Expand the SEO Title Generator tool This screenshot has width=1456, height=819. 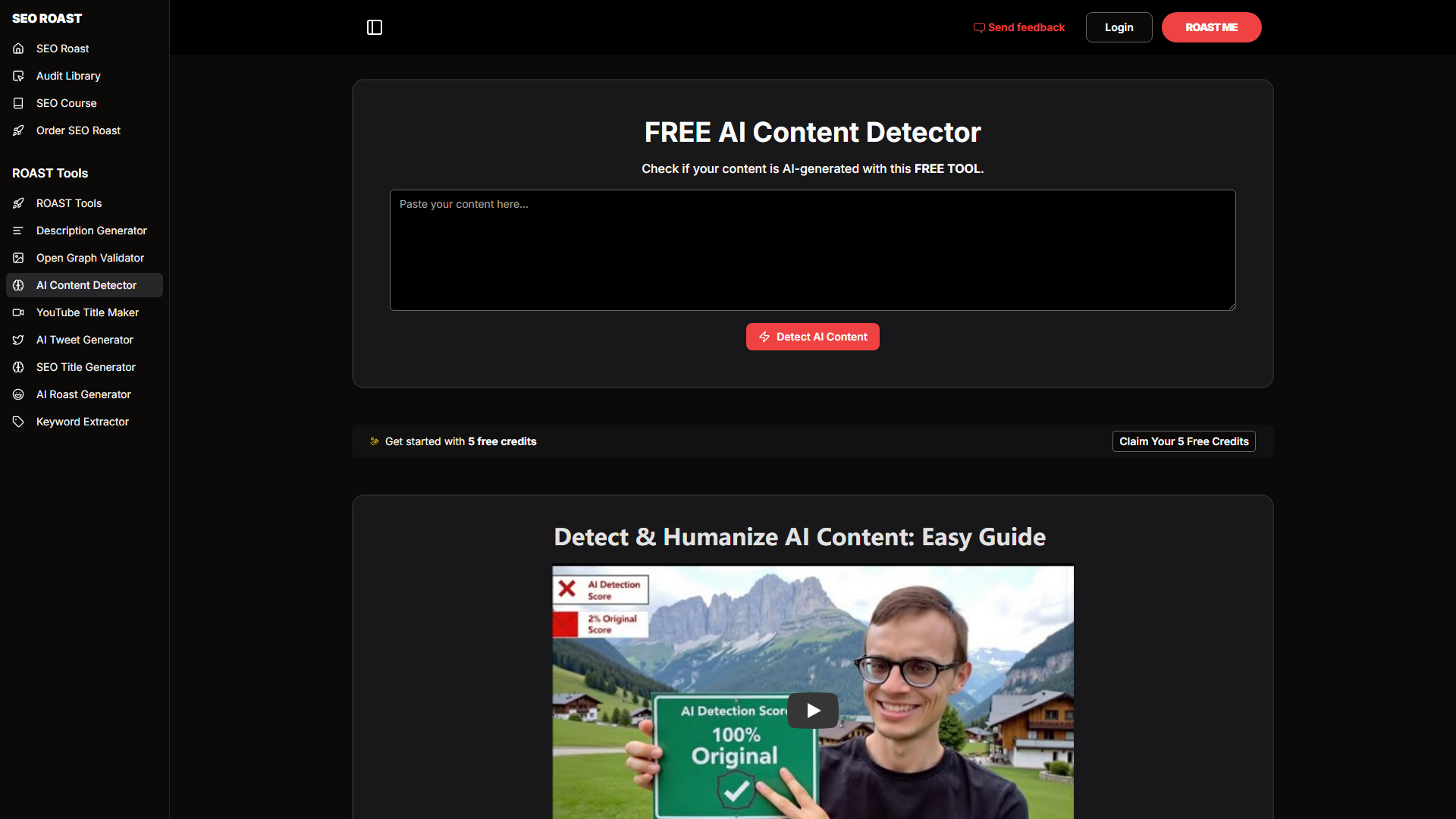tap(86, 366)
